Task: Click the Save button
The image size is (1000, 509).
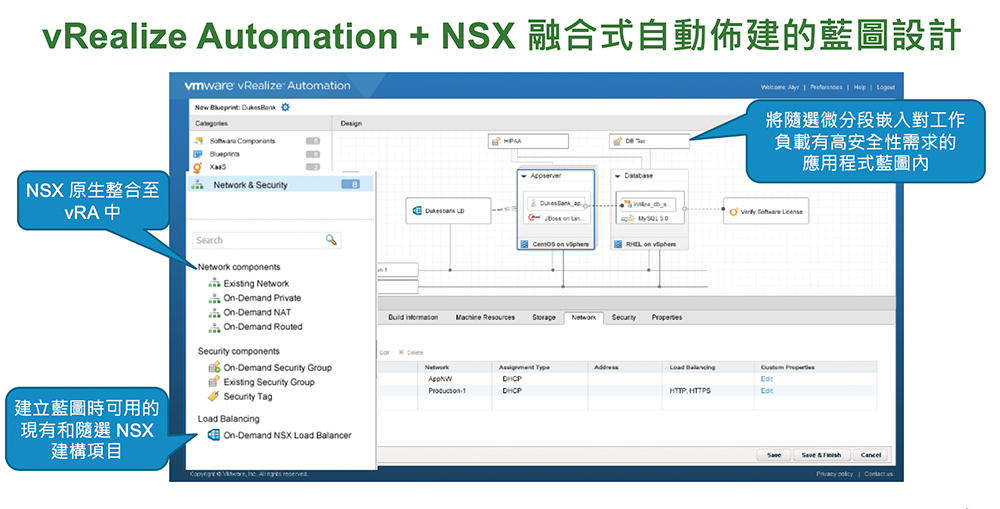Action: [774, 455]
